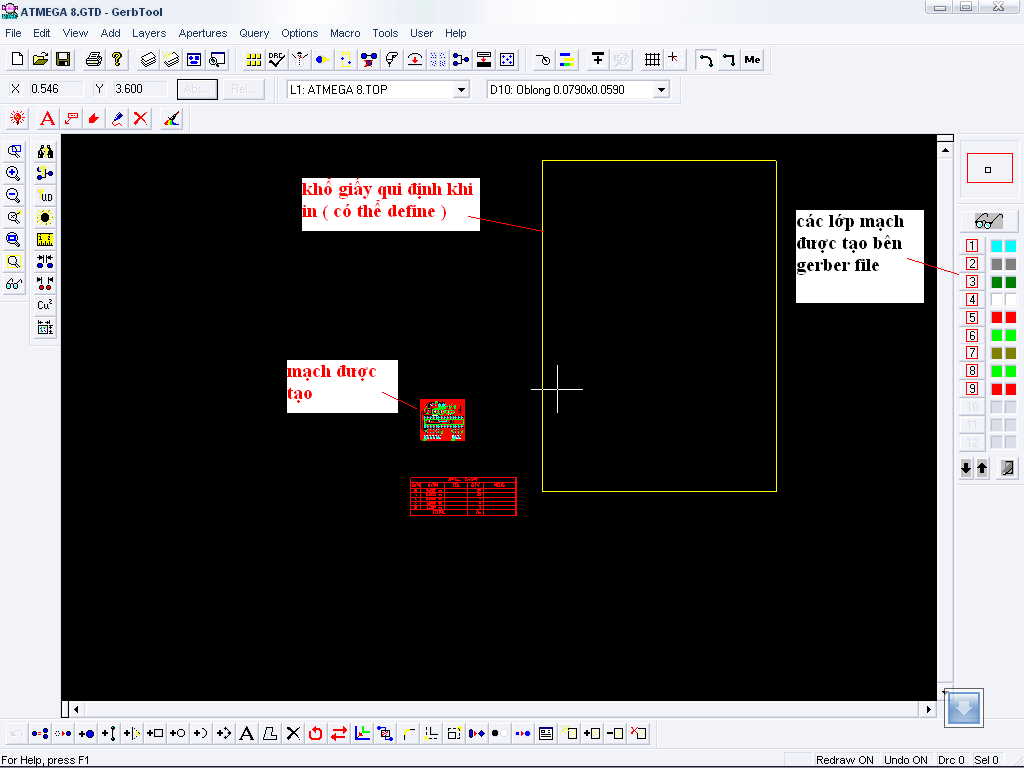This screenshot has width=1024, height=768.
Task: Click the overview thumbnail with red rectangle
Action: click(989, 169)
